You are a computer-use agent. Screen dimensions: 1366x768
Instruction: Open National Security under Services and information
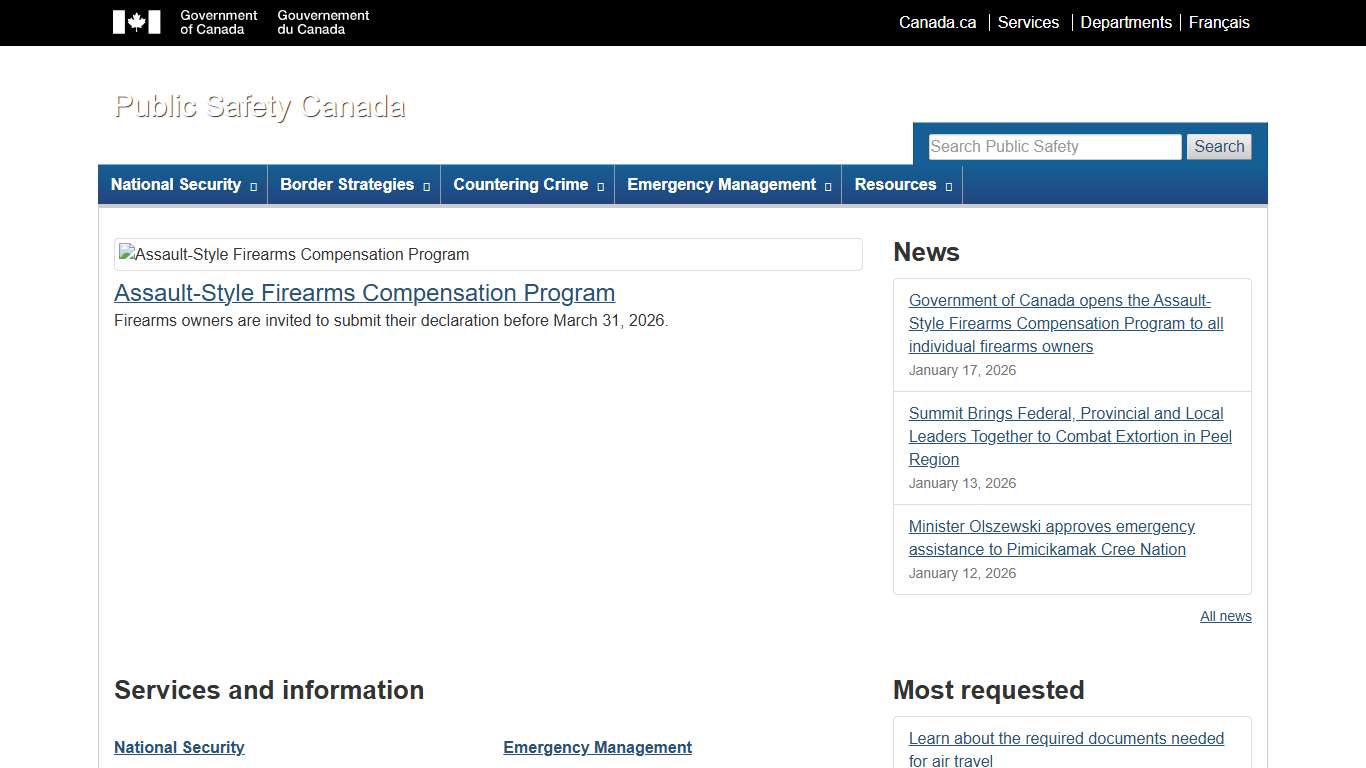click(179, 747)
